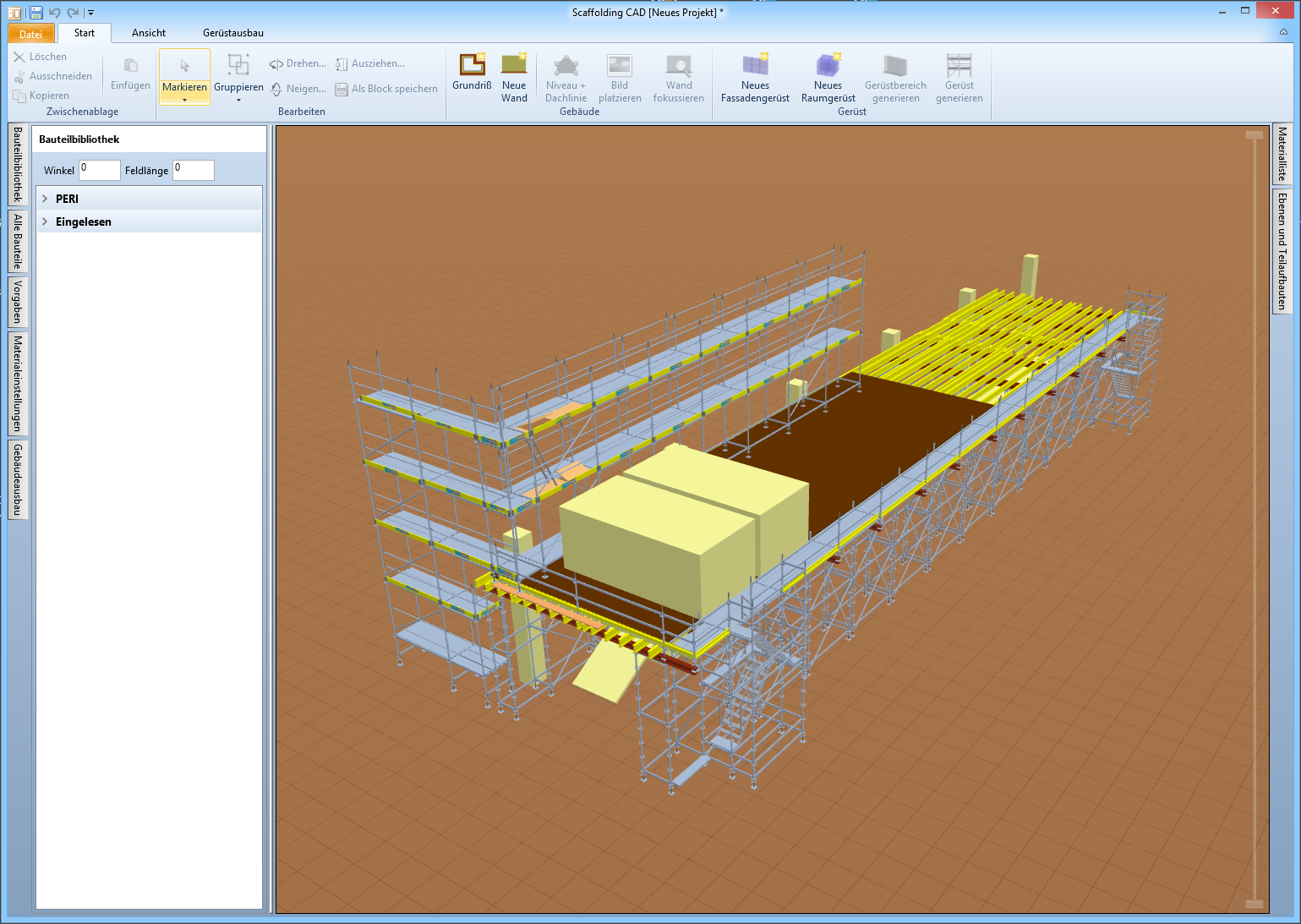Click the undo arrow in quick access toolbar
Viewport: 1301px width, 924px height.
55,13
